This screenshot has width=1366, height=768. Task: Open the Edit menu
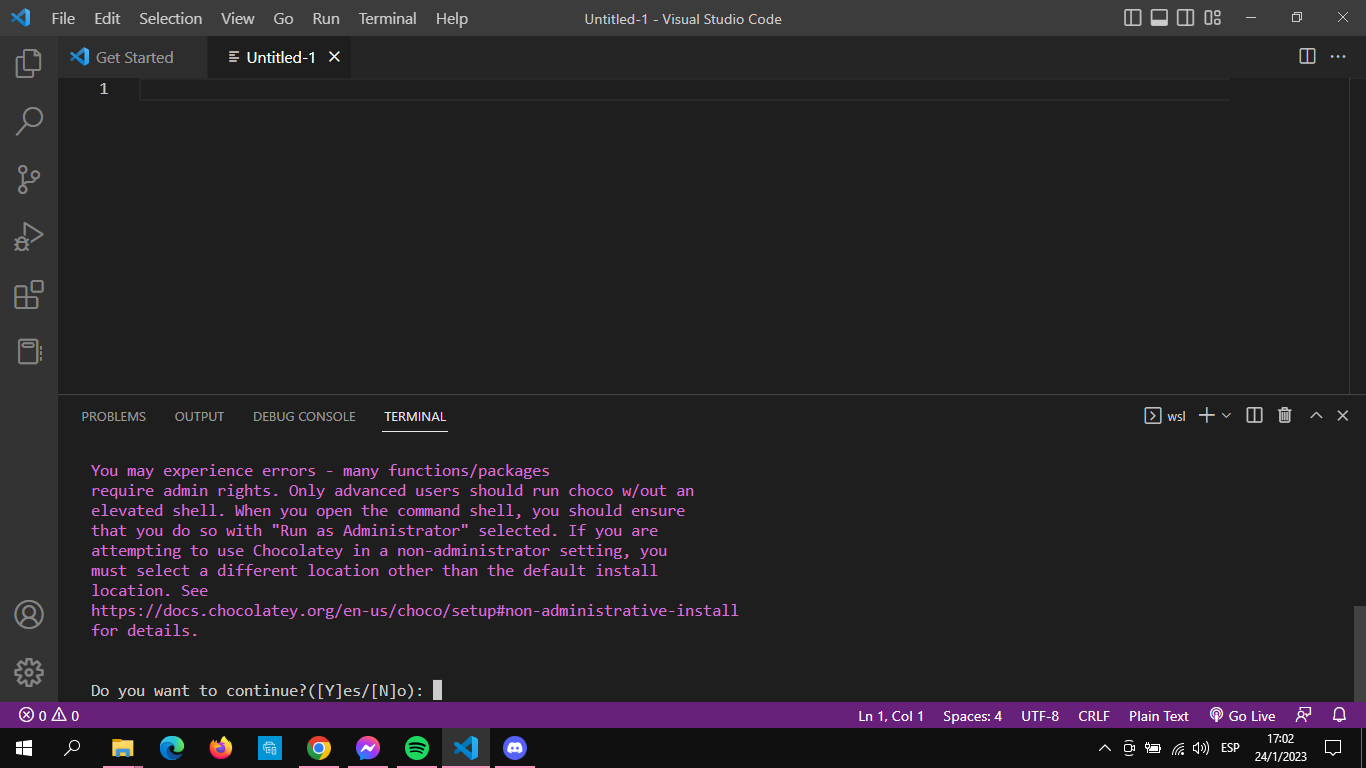[107, 18]
